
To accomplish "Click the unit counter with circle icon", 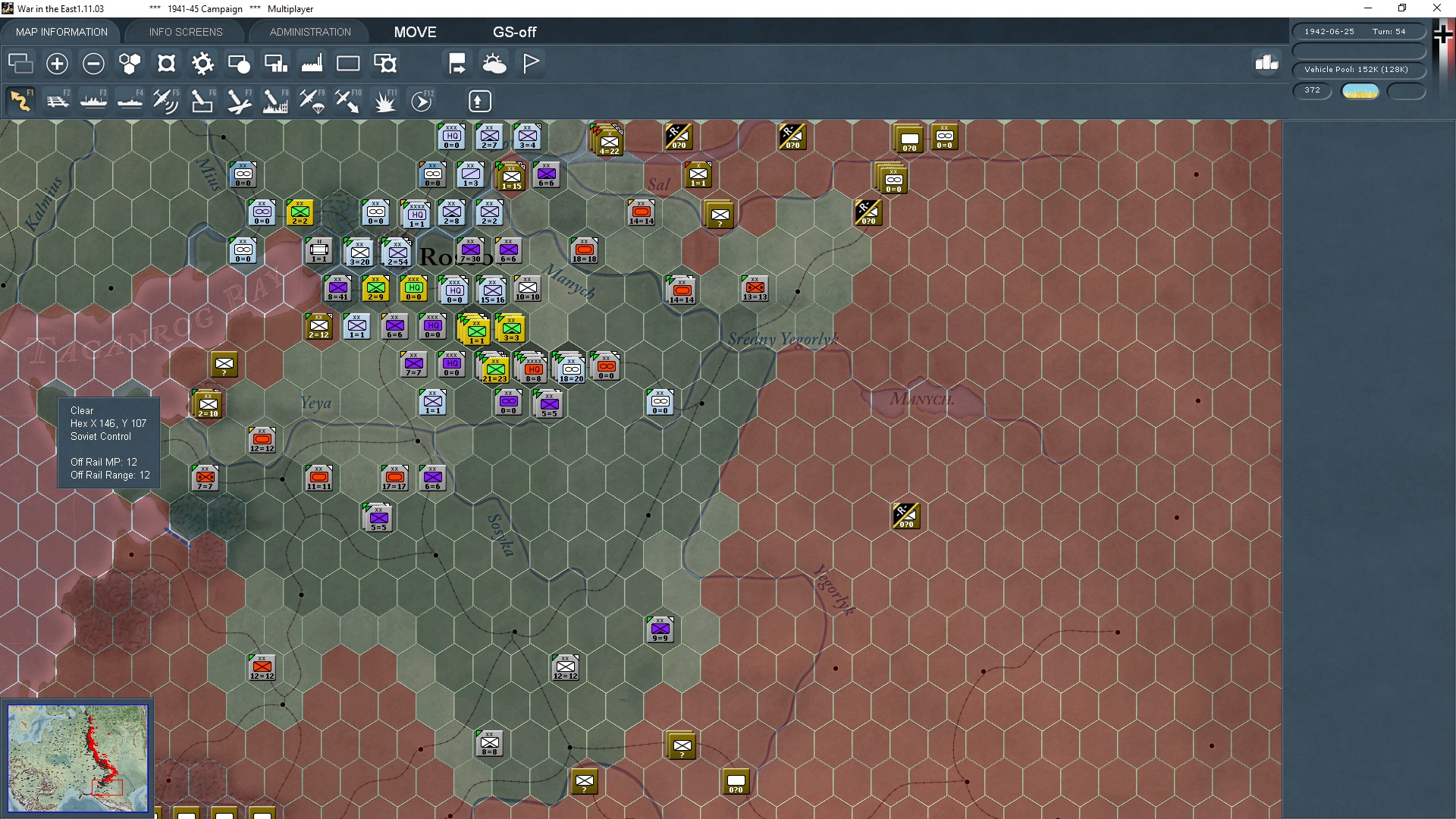I will tap(239, 64).
